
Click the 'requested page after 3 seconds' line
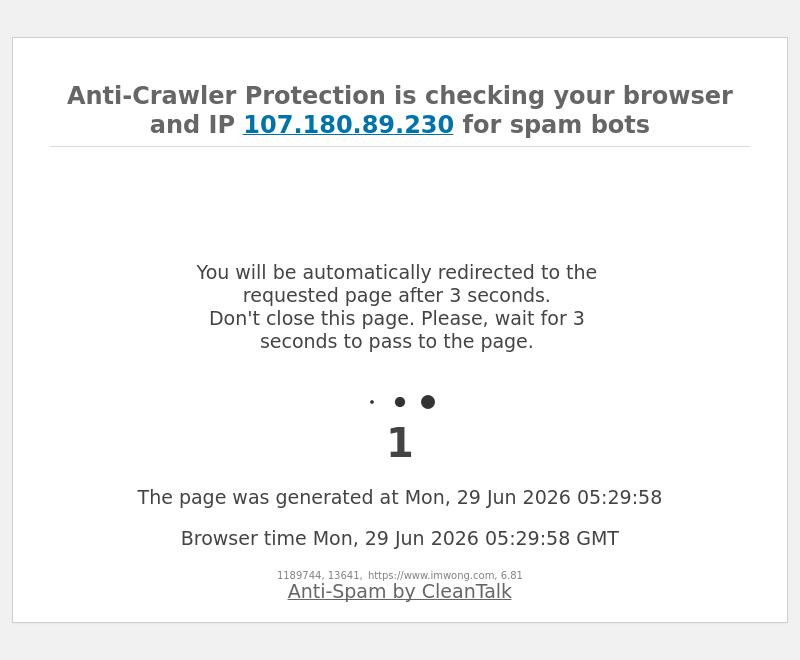pos(396,295)
